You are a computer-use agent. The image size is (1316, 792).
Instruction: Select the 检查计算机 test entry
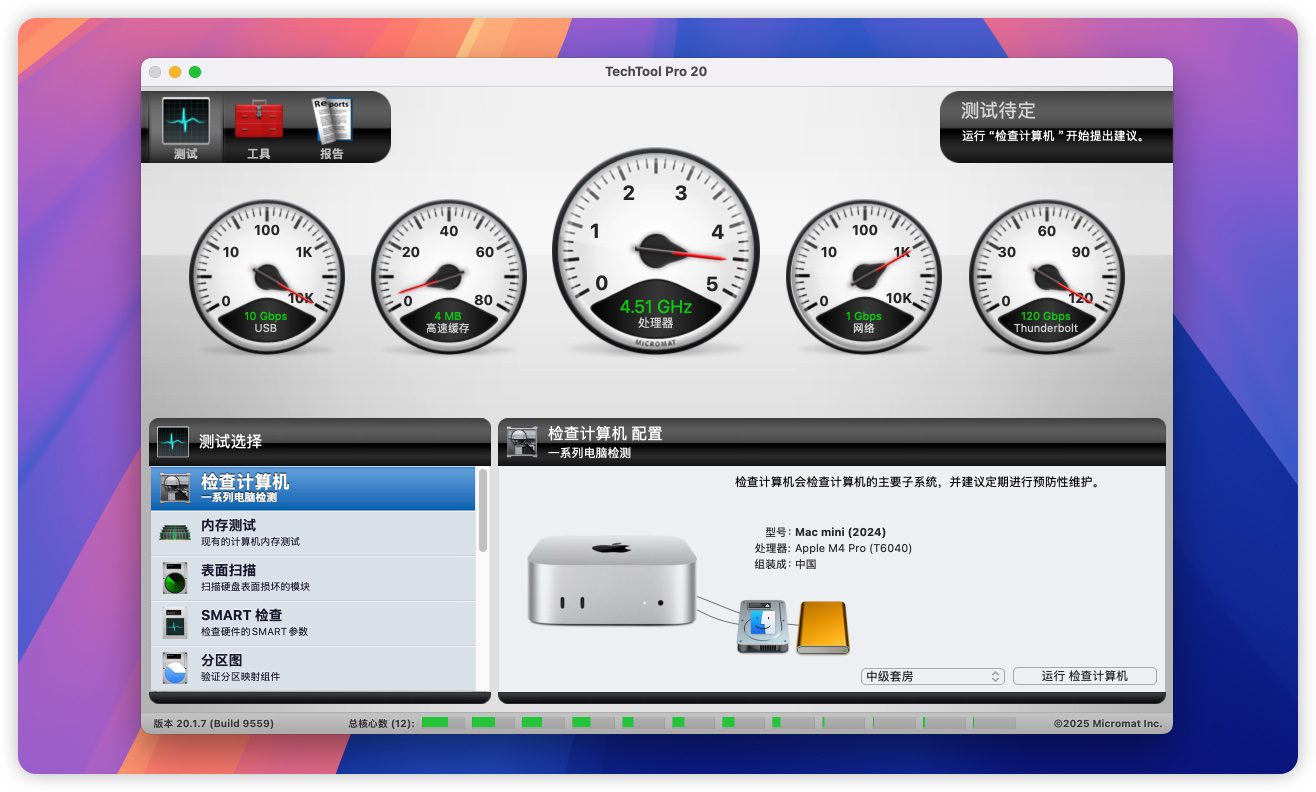point(313,488)
